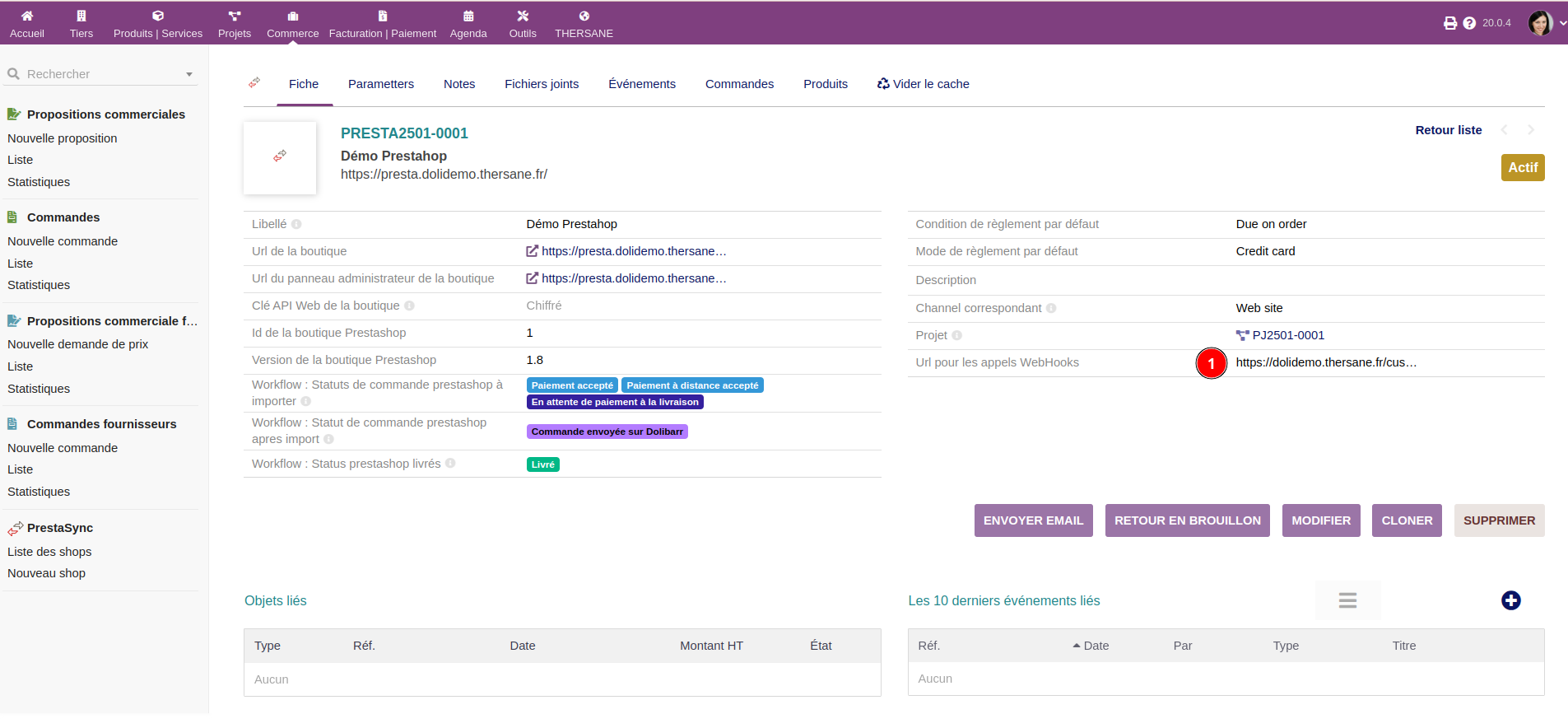
Task: Switch to the Parametters tab
Action: coord(380,84)
